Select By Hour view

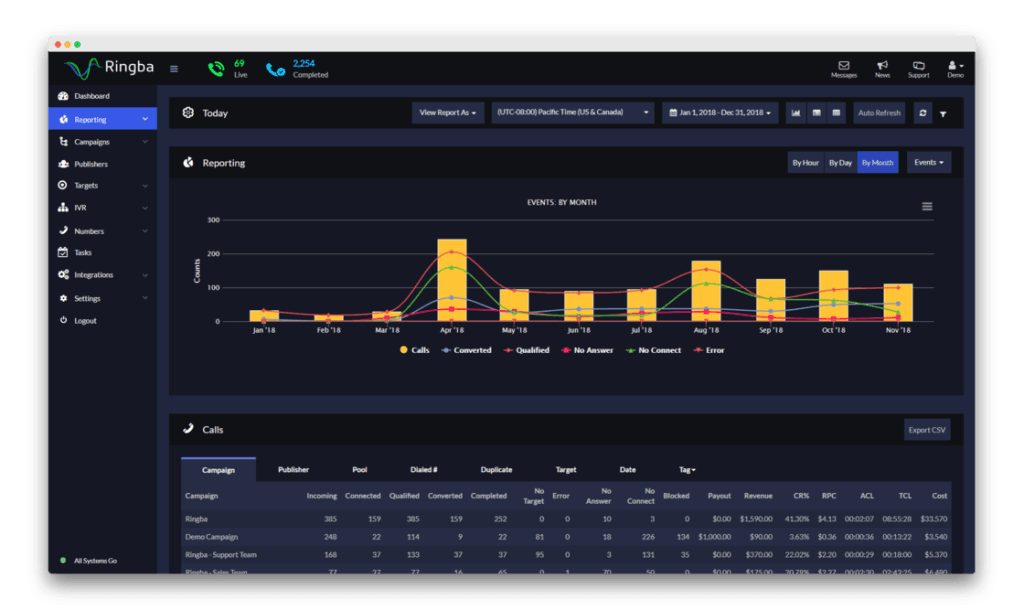805,163
